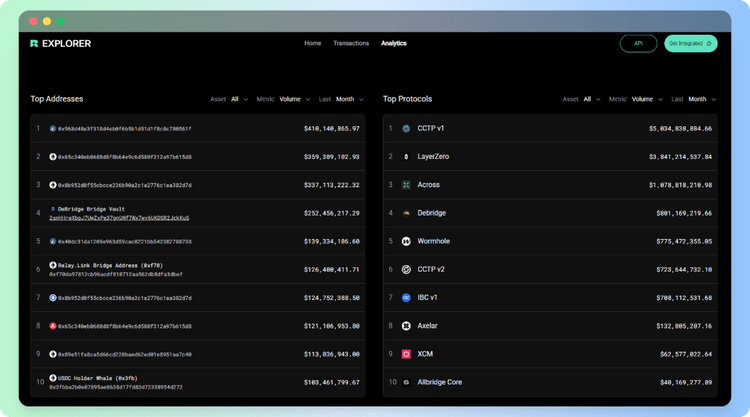Viewport: 750px width, 417px height.
Task: Open Top Addresses Last Month dropdown
Action: click(x=350, y=99)
